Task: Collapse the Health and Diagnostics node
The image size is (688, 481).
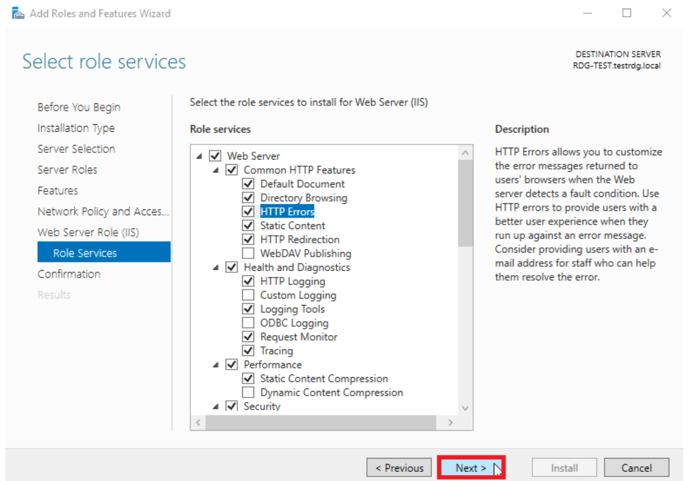Action: coord(215,267)
